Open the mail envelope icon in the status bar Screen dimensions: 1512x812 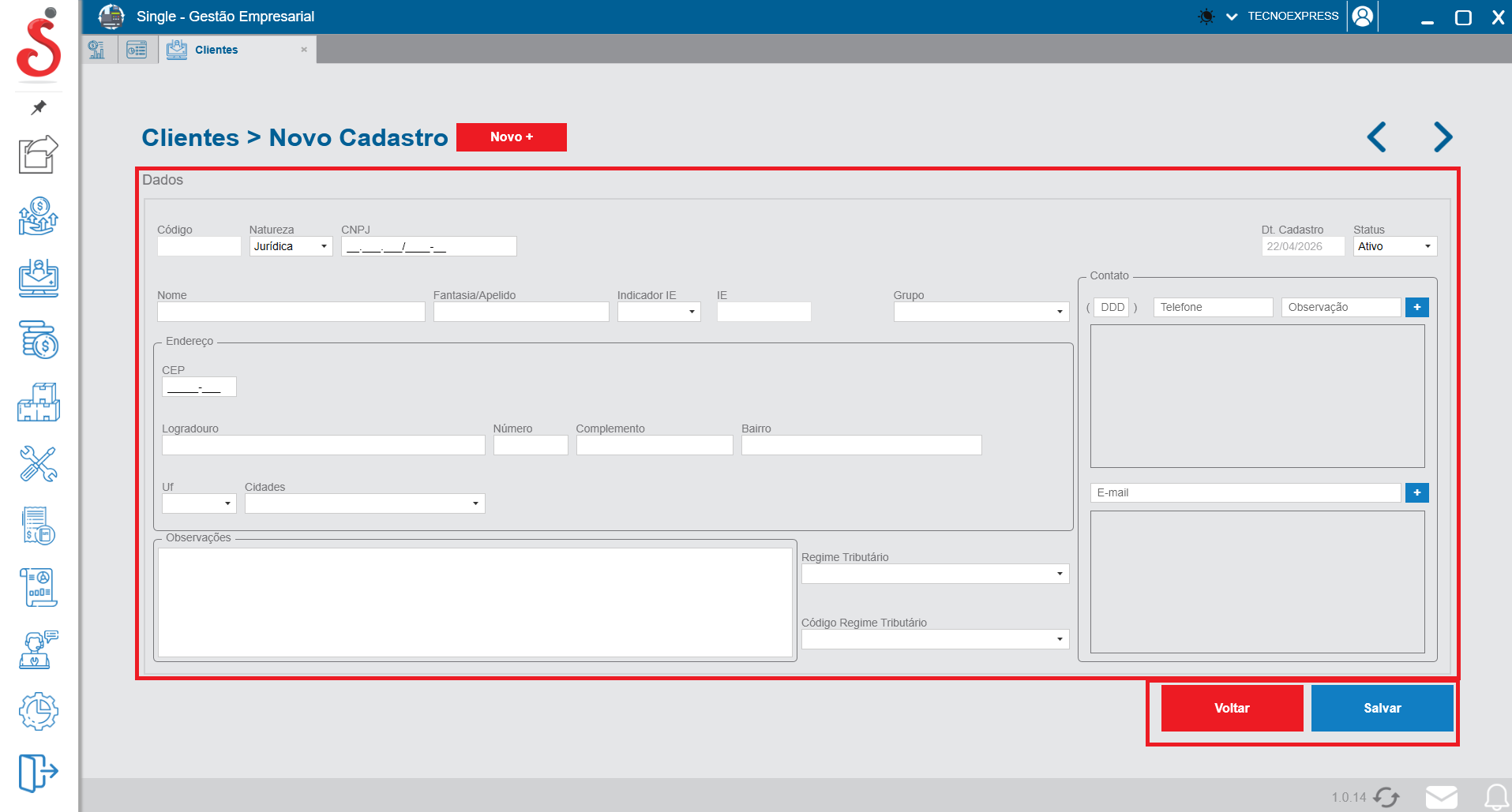pos(1441,797)
